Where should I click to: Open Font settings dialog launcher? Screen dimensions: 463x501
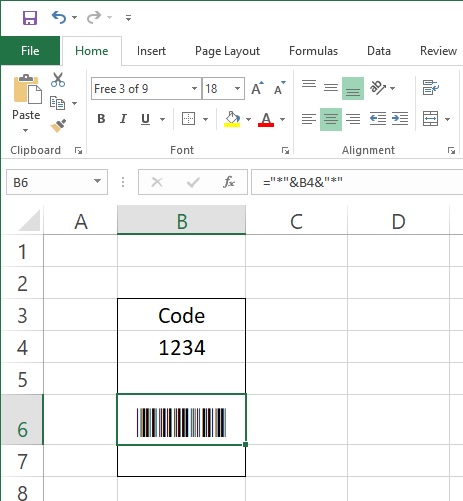(x=285, y=151)
